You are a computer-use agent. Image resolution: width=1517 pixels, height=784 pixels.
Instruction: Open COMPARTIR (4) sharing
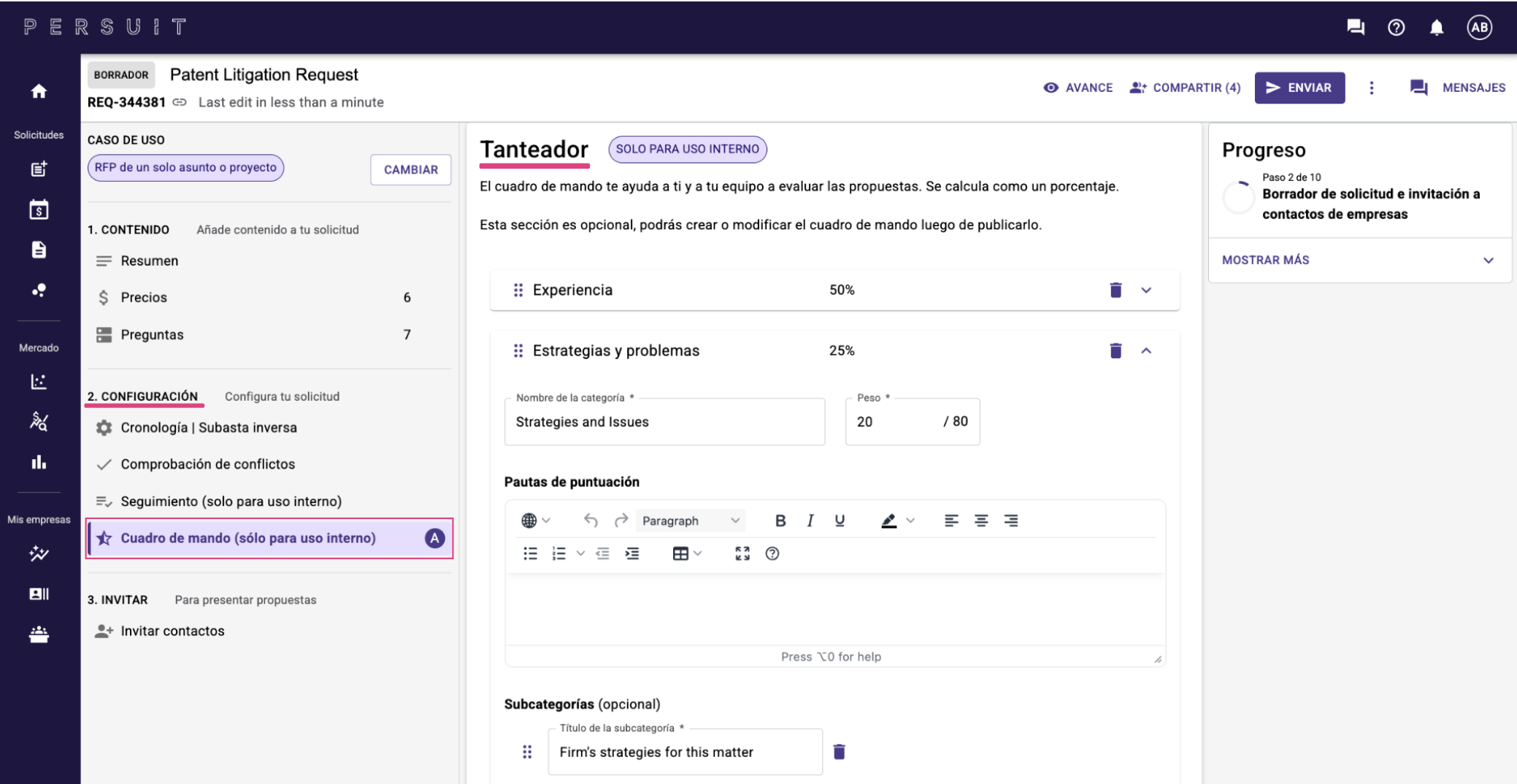point(1185,88)
